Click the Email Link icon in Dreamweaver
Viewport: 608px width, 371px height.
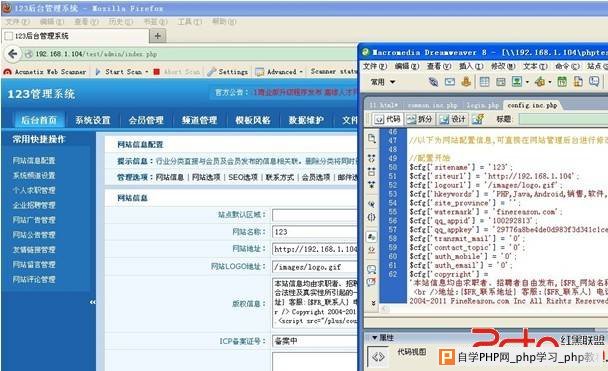pyautogui.click(x=450, y=82)
